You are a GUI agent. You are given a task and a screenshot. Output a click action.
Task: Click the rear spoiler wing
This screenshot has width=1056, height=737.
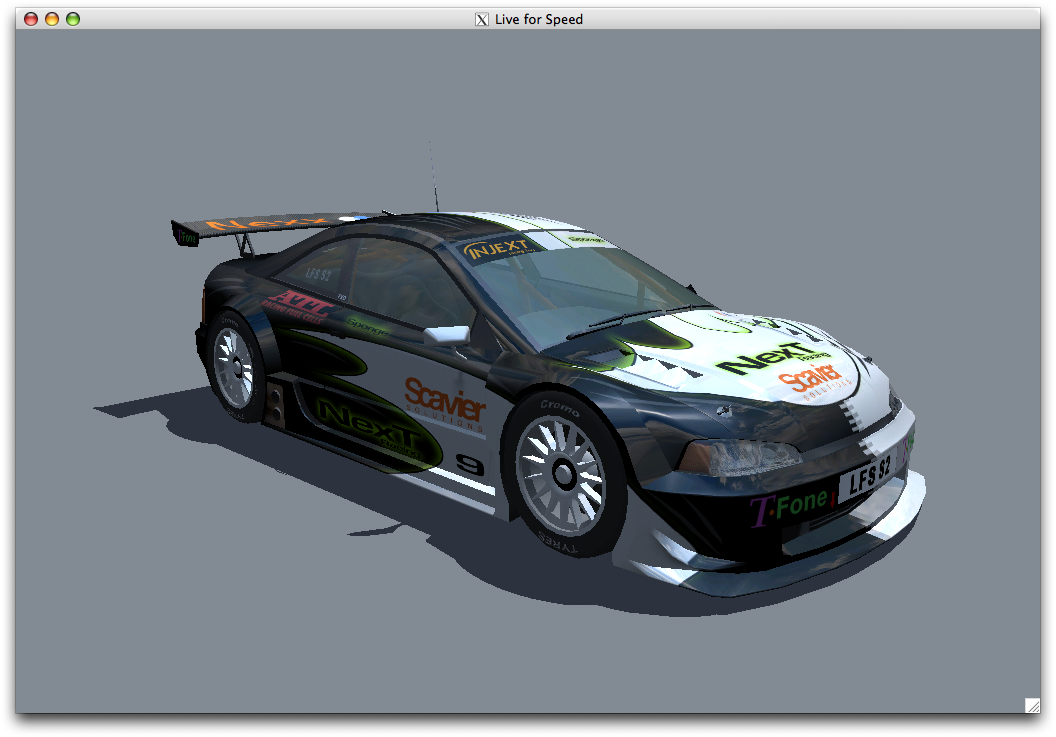[x=273, y=226]
